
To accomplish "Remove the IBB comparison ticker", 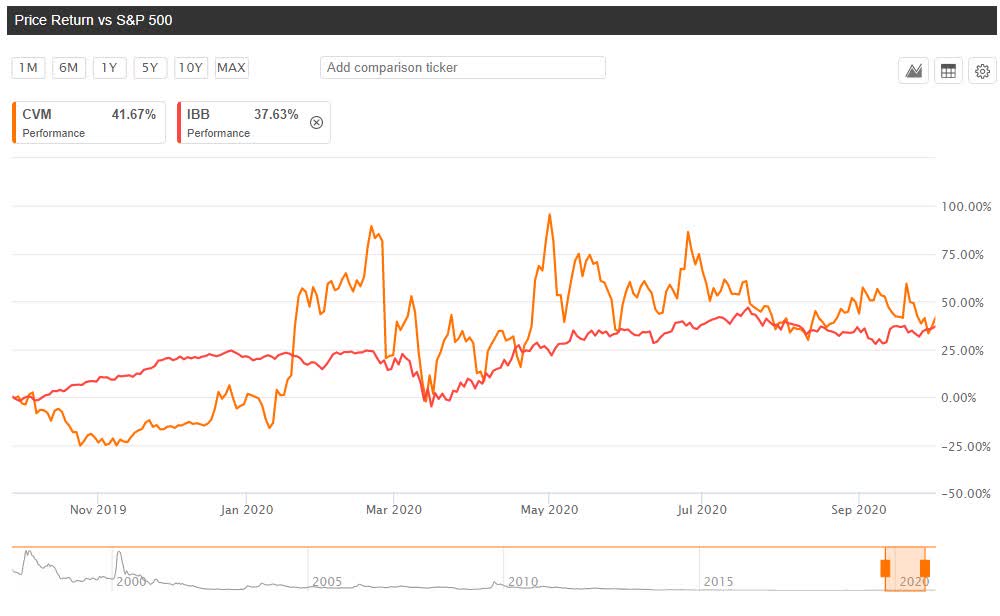I will click(316, 123).
